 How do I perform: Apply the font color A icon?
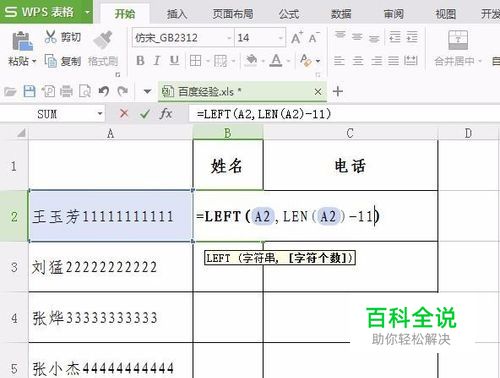[x=276, y=61]
